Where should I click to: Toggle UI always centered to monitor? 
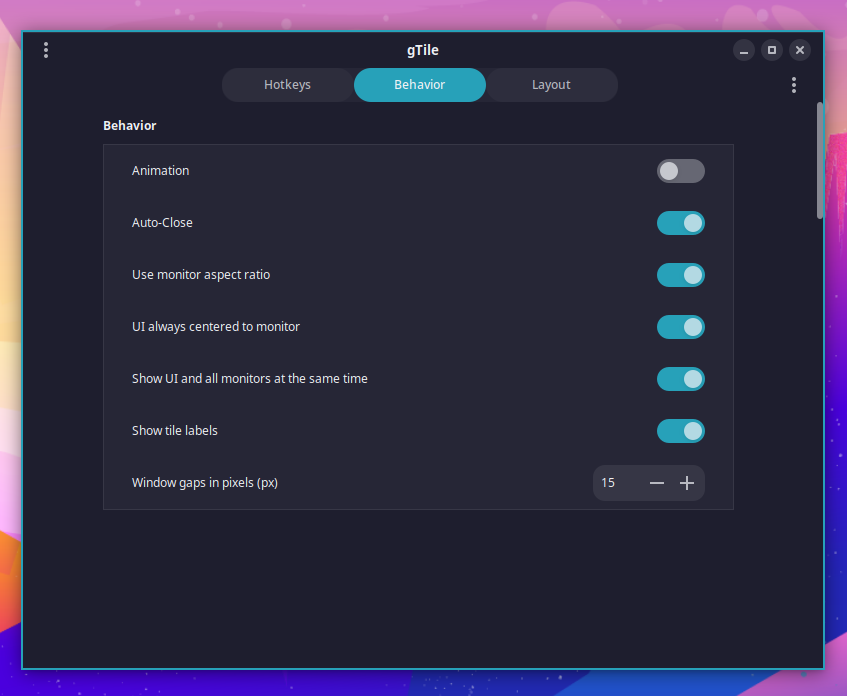coord(681,327)
